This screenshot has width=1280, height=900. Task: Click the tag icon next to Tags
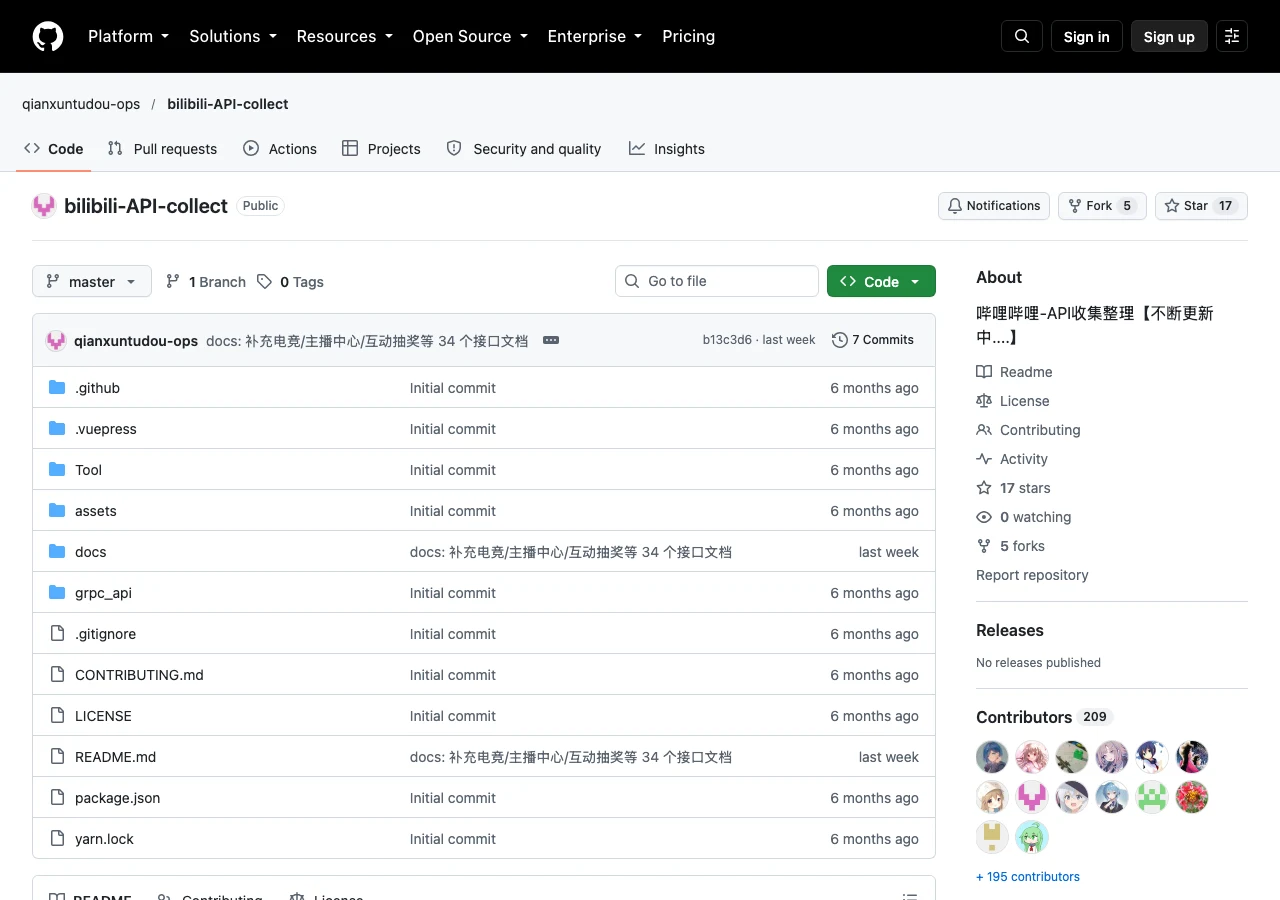264,282
